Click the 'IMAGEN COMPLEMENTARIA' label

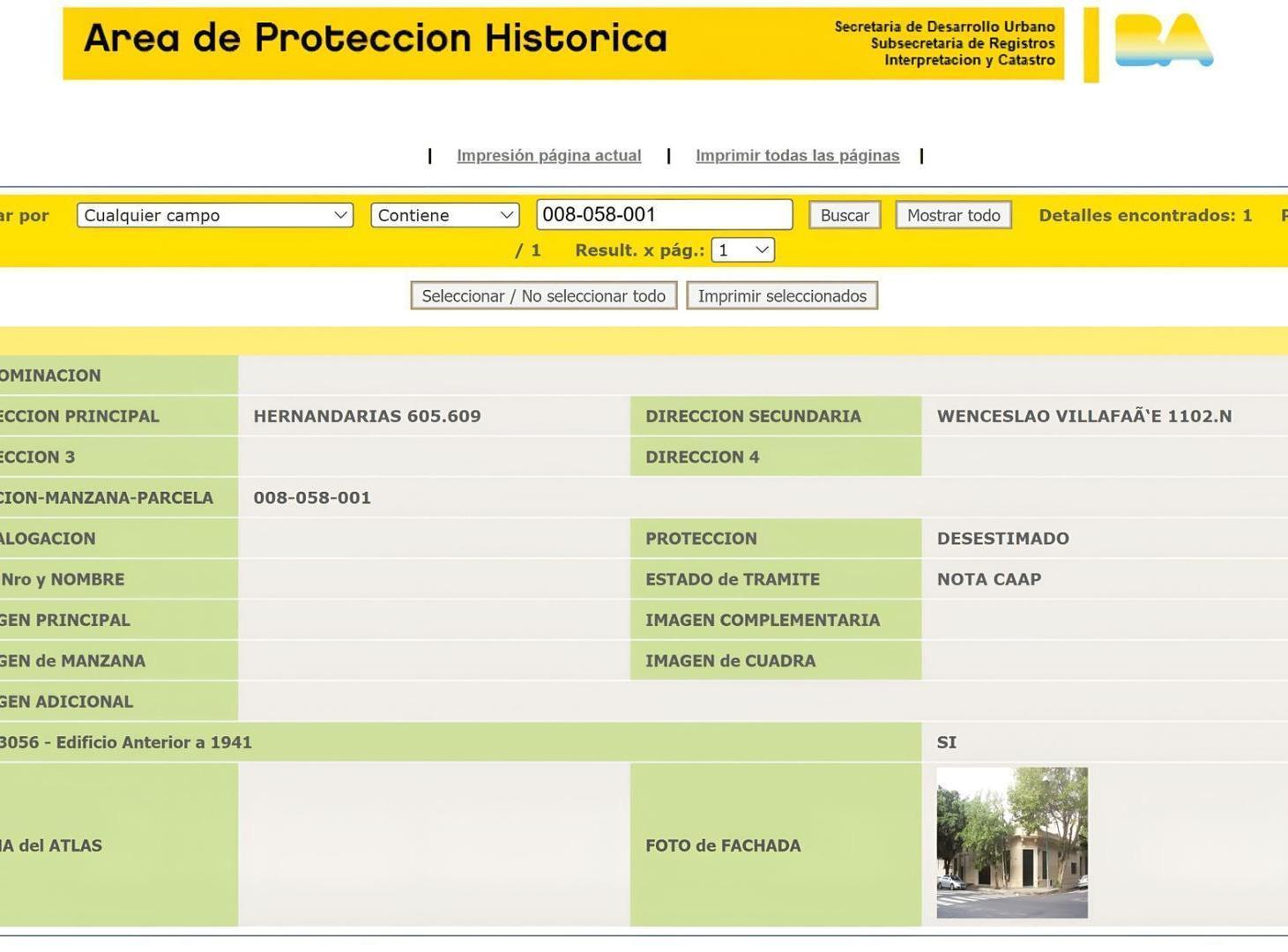point(763,620)
